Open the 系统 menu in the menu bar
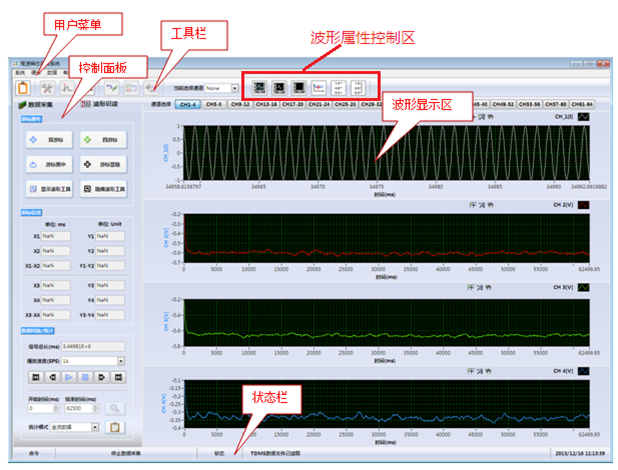 tap(20, 73)
